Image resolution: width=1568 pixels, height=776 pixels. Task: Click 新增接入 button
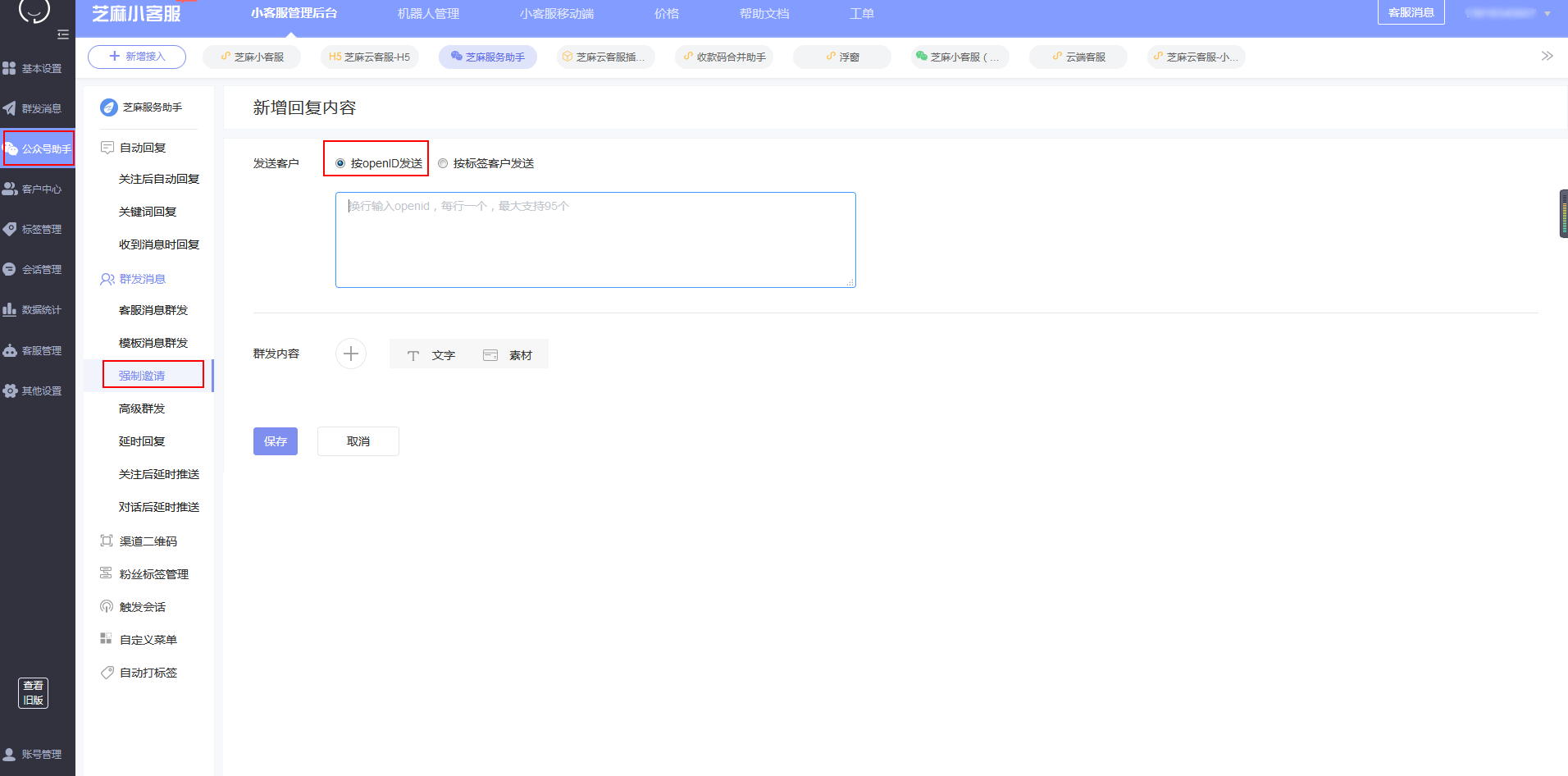[x=137, y=57]
